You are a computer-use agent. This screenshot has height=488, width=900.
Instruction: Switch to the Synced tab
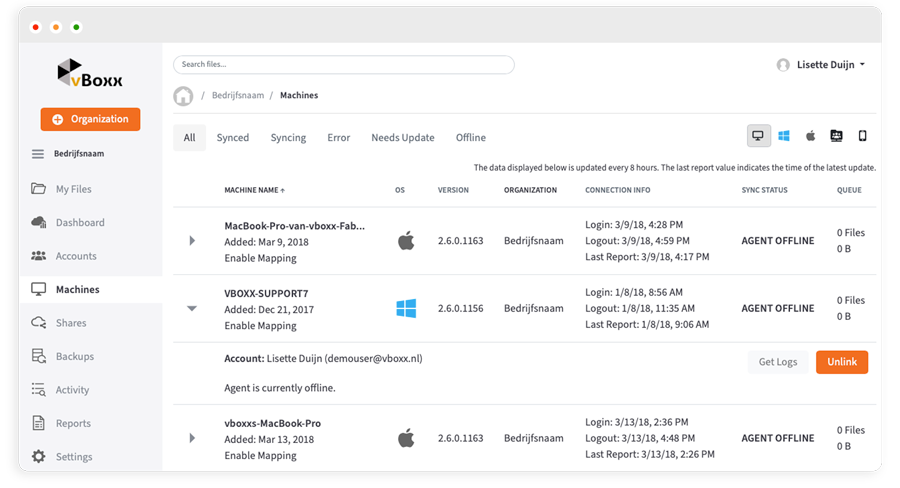[x=233, y=138]
